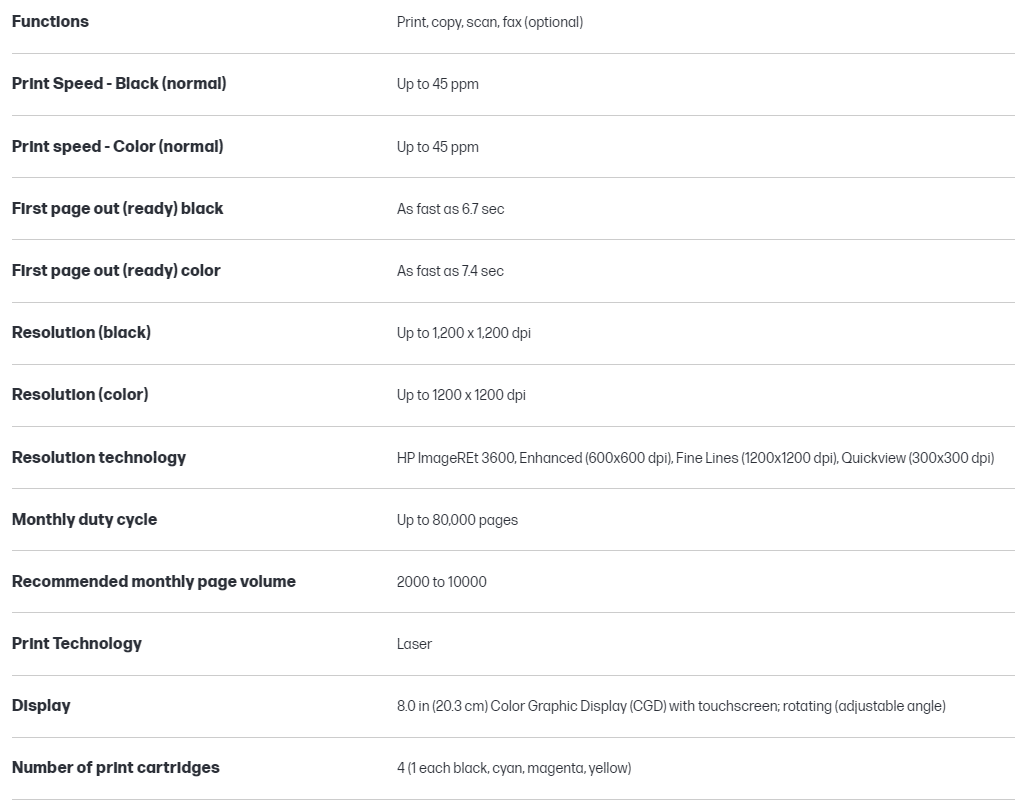Click the First page out (ready) black label
This screenshot has height=802, width=1026.
coord(117,209)
